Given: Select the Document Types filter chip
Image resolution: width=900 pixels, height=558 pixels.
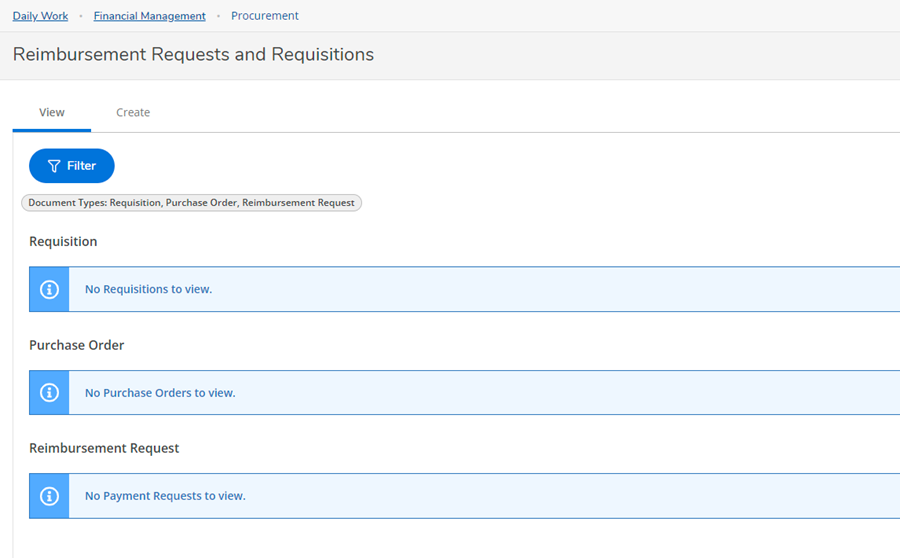Looking at the screenshot, I should 191,203.
